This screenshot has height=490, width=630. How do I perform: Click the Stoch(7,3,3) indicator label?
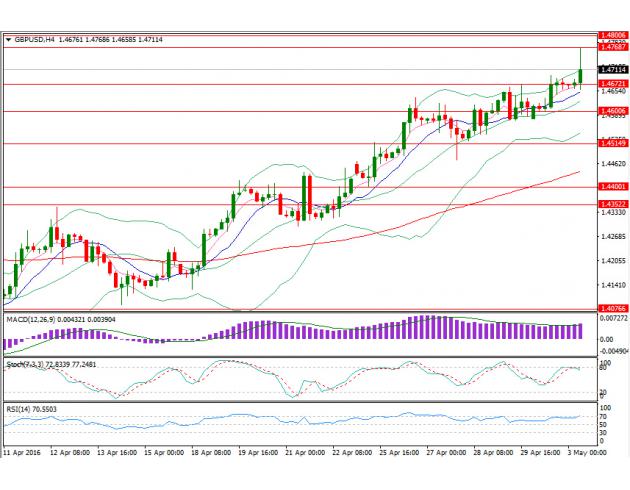tap(32, 367)
